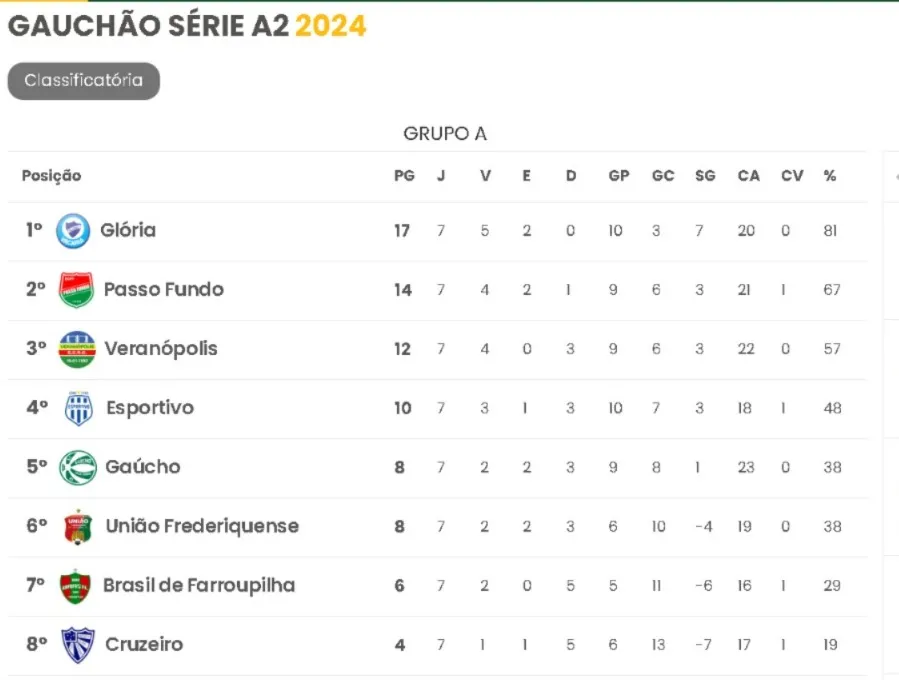Click the GP column header
Screen dimensions: 899x680
pos(619,176)
